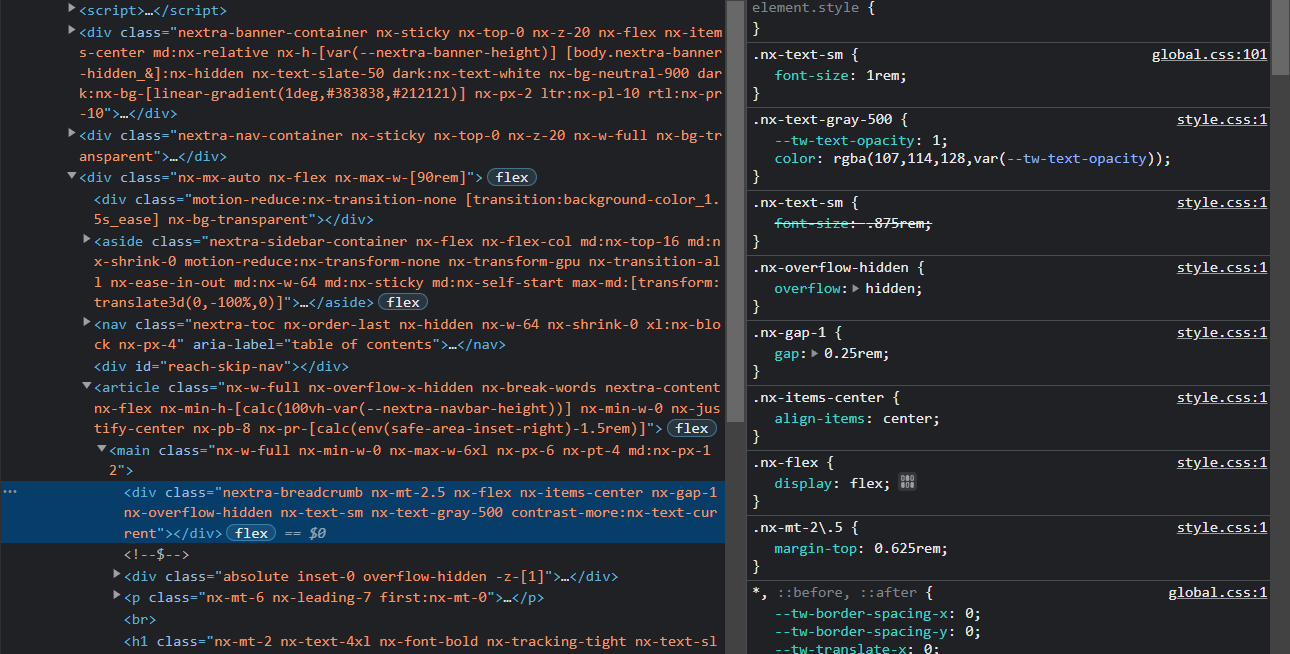
Task: Expand the absolute inset-0 div
Action: (117, 574)
